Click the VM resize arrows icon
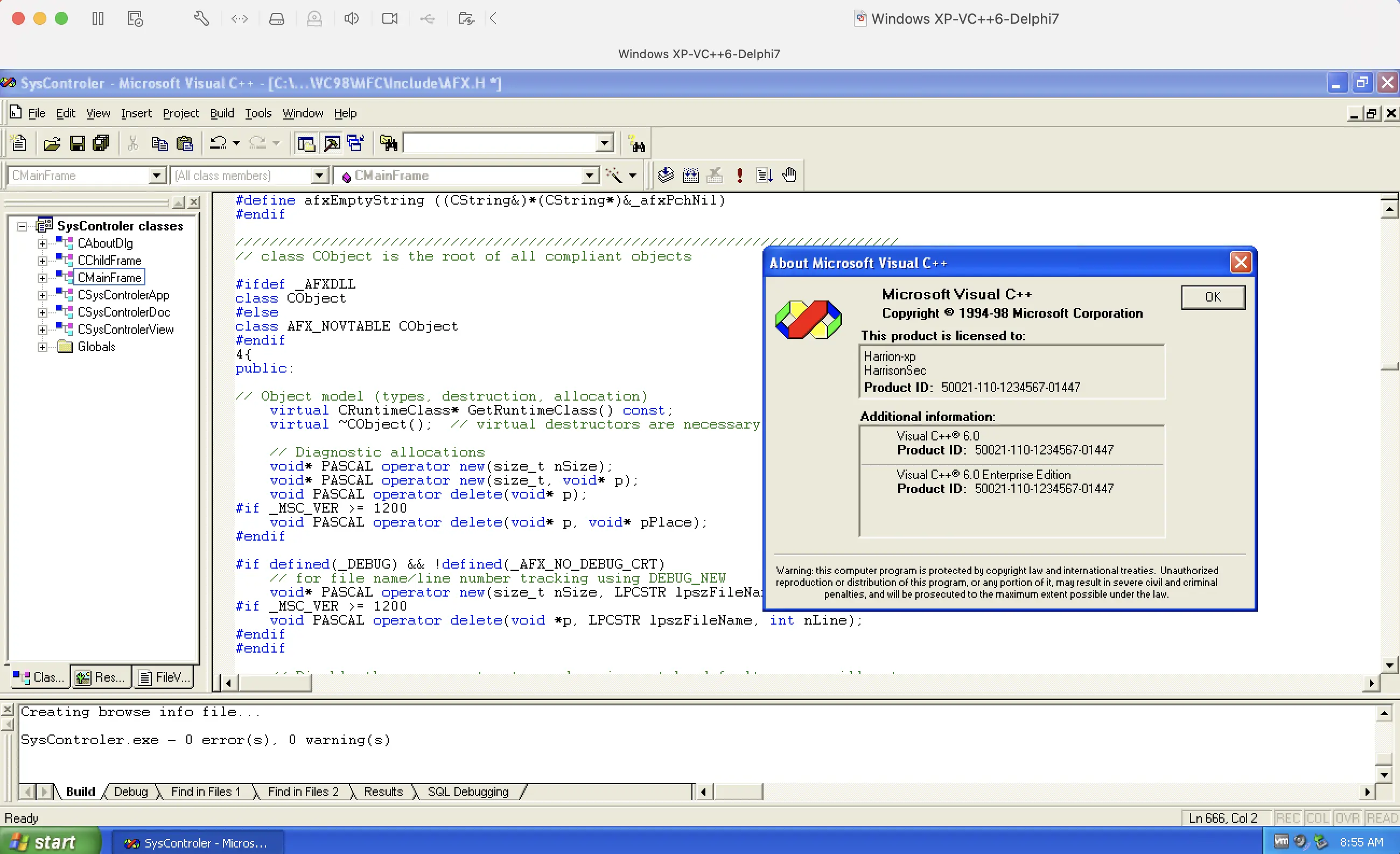The image size is (1400, 854). (x=239, y=19)
